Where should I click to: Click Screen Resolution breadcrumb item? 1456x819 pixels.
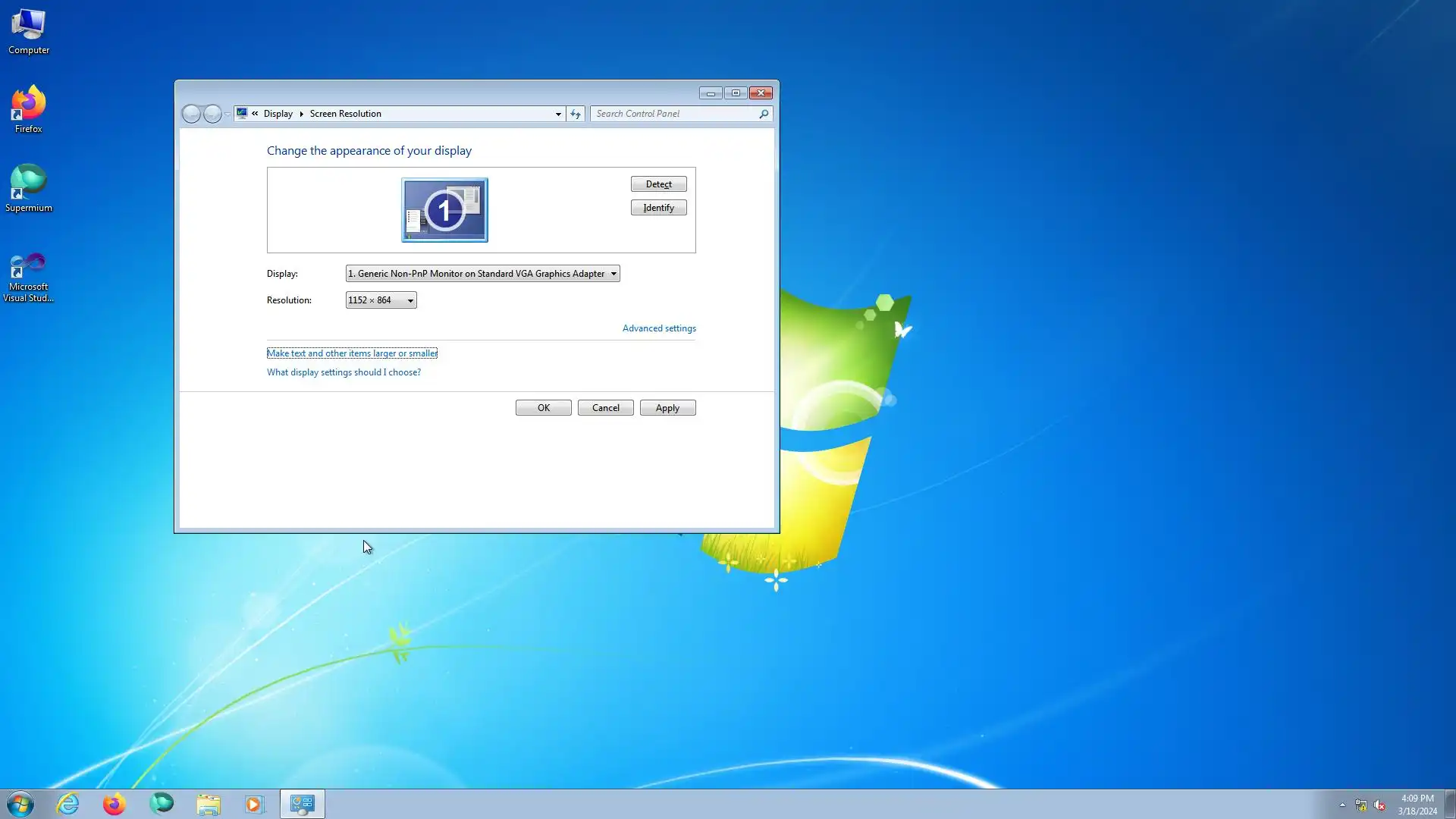tap(345, 114)
